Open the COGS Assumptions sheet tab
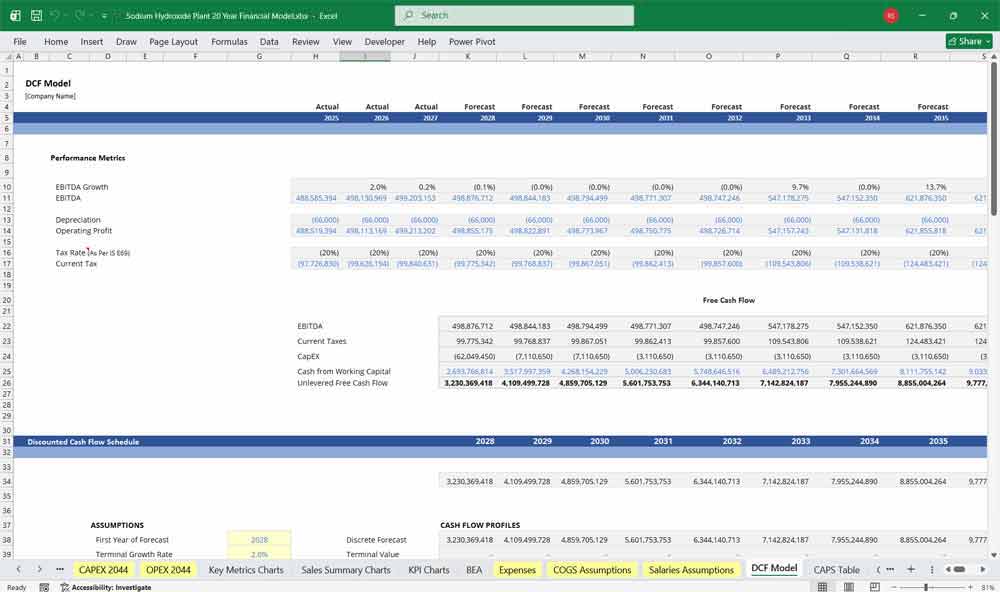Screen dimensions: 1000x592 [592, 569]
